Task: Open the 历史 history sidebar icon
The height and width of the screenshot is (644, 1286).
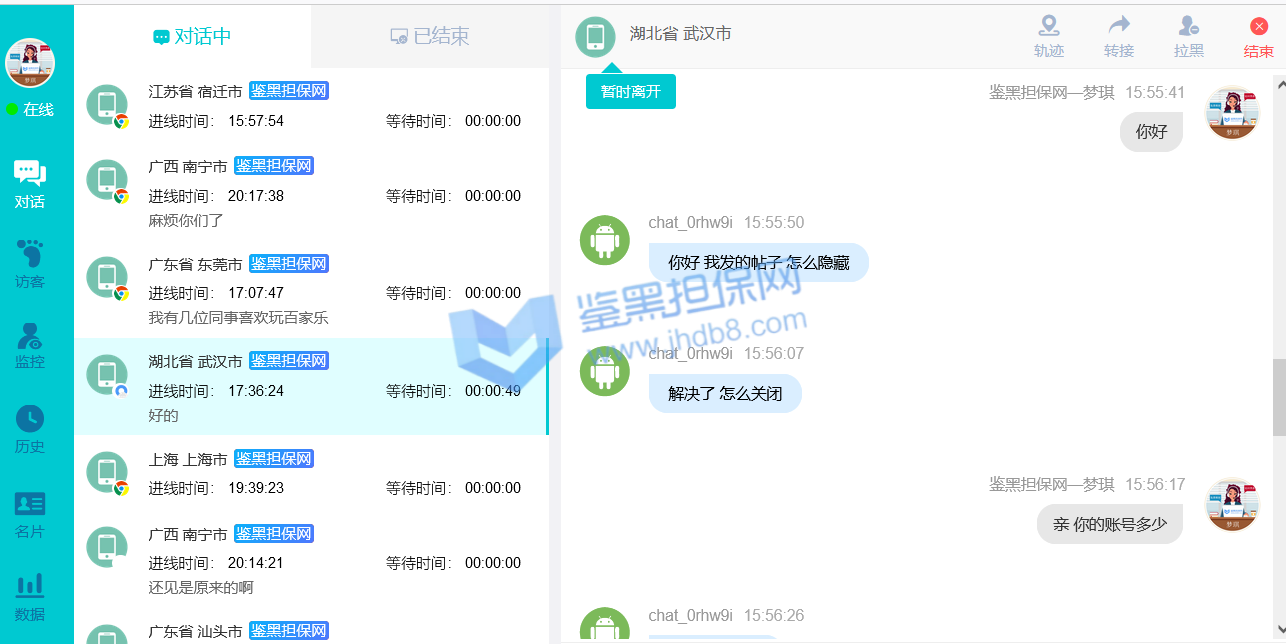Action: (30, 429)
